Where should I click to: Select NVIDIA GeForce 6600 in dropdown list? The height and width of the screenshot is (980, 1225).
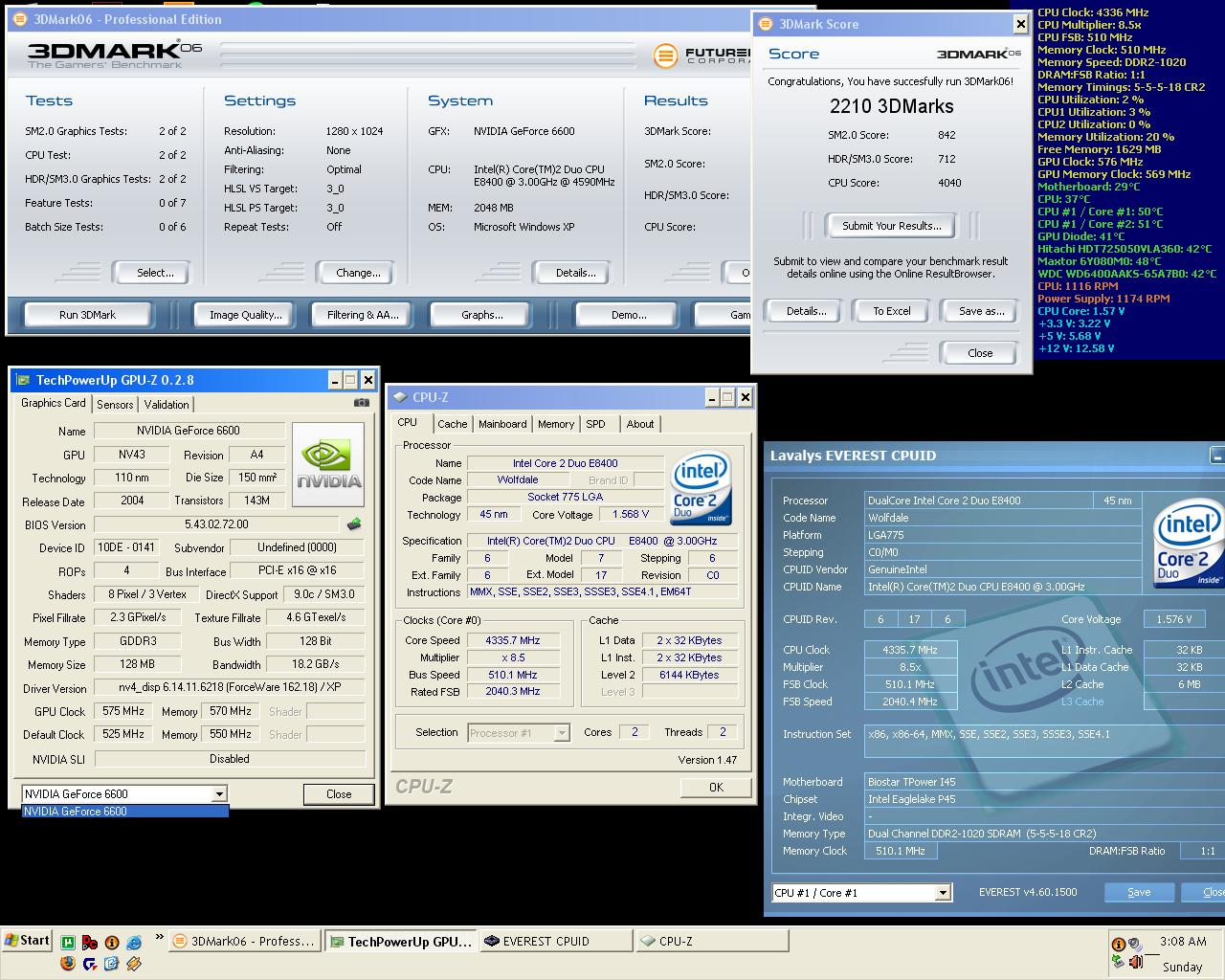[125, 812]
